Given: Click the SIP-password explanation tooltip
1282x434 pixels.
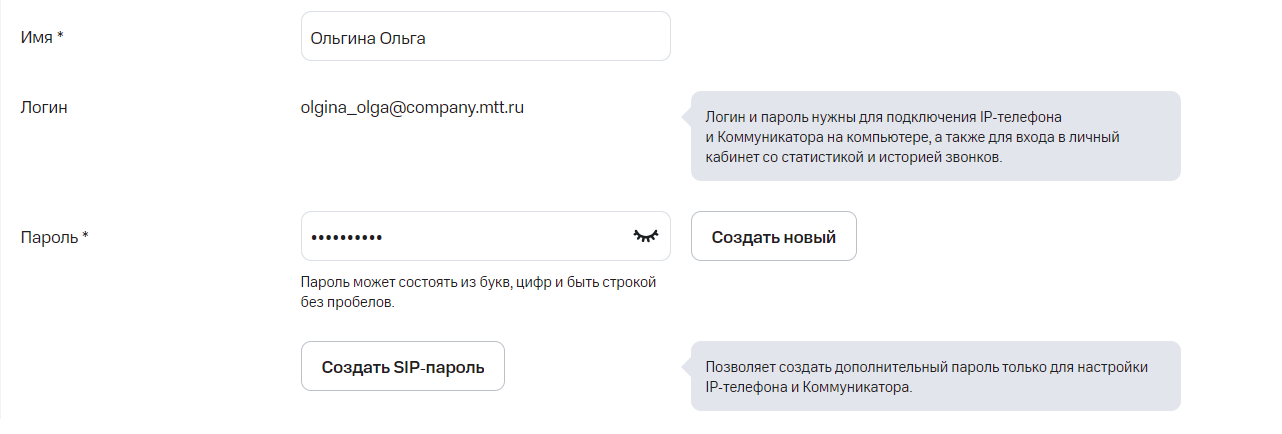Looking at the screenshot, I should point(935,377).
